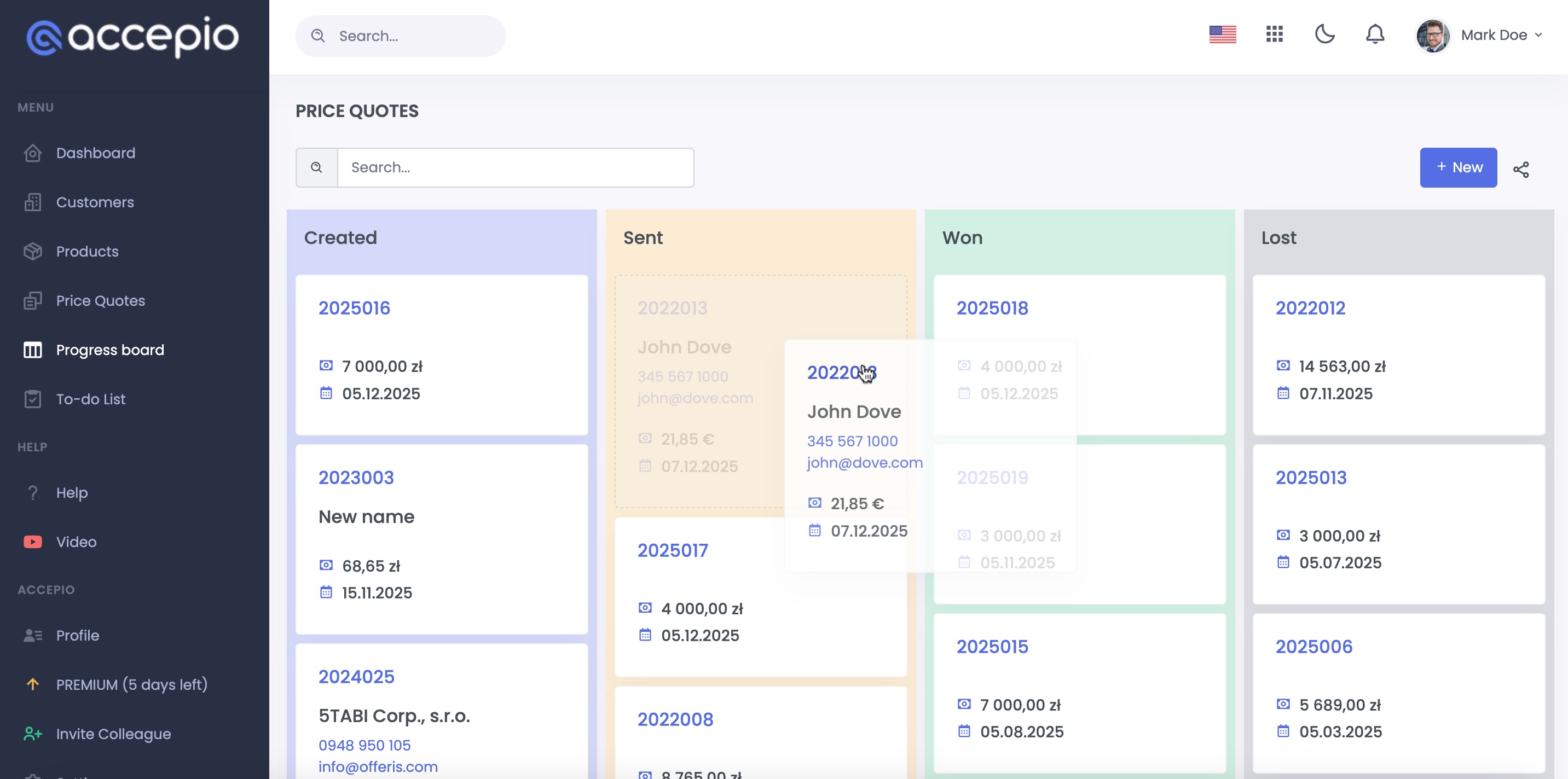1568x779 pixels.
Task: Toggle dark mode moon icon
Action: 1324,34
